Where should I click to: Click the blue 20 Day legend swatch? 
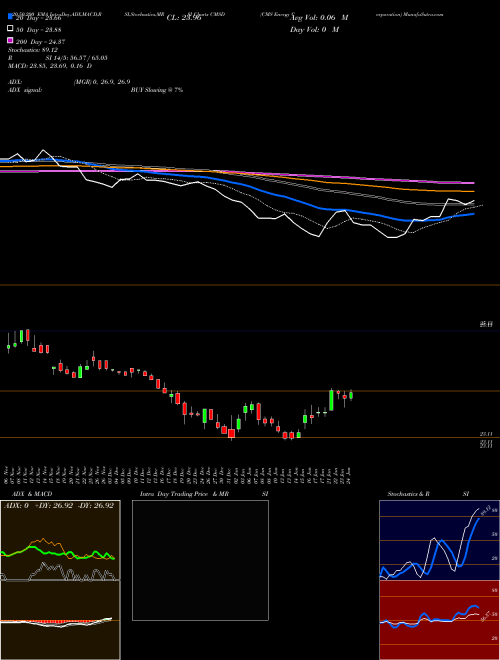10,16
